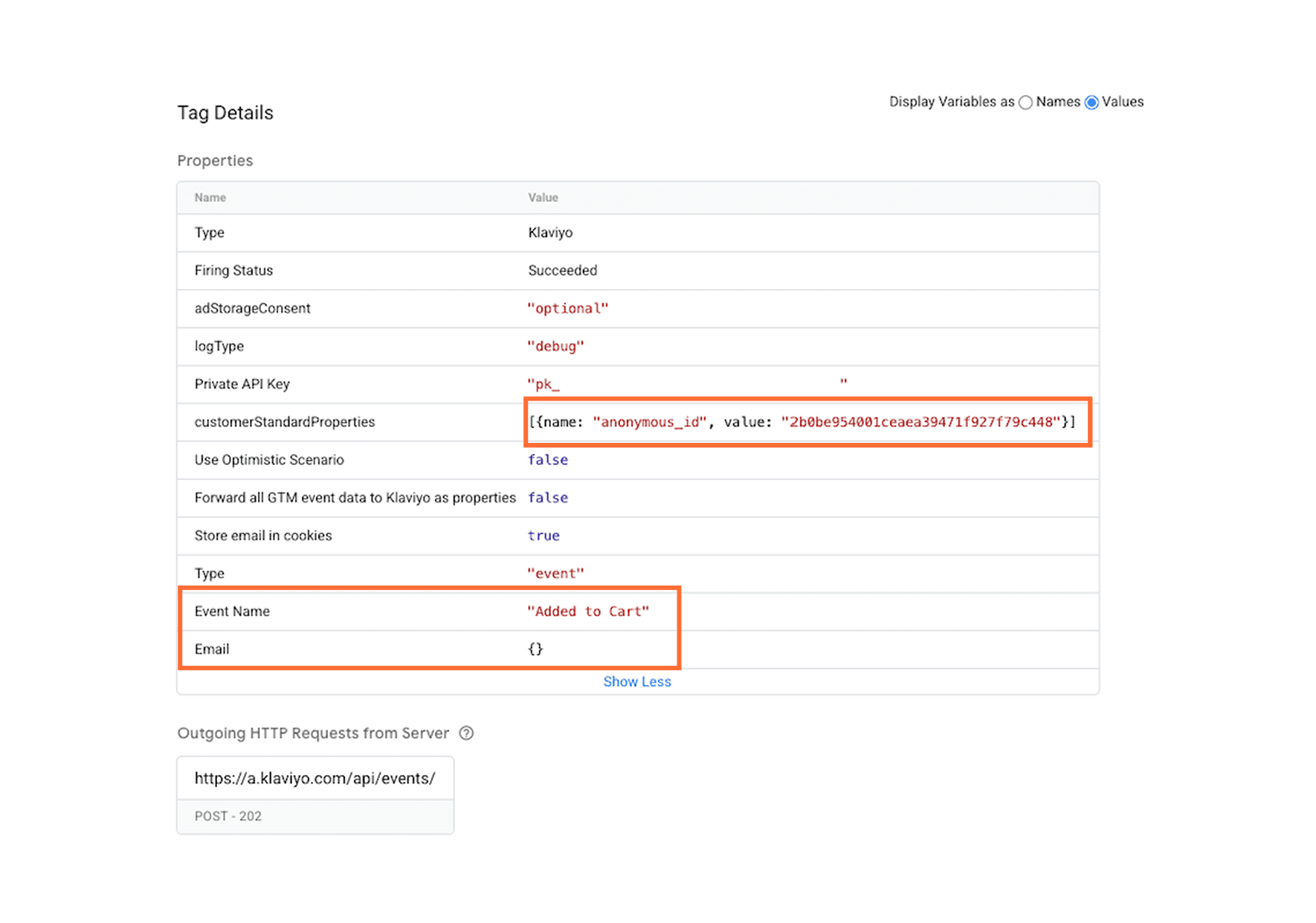The height and width of the screenshot is (923, 1316).
Task: Click the Value column header
Action: (543, 198)
